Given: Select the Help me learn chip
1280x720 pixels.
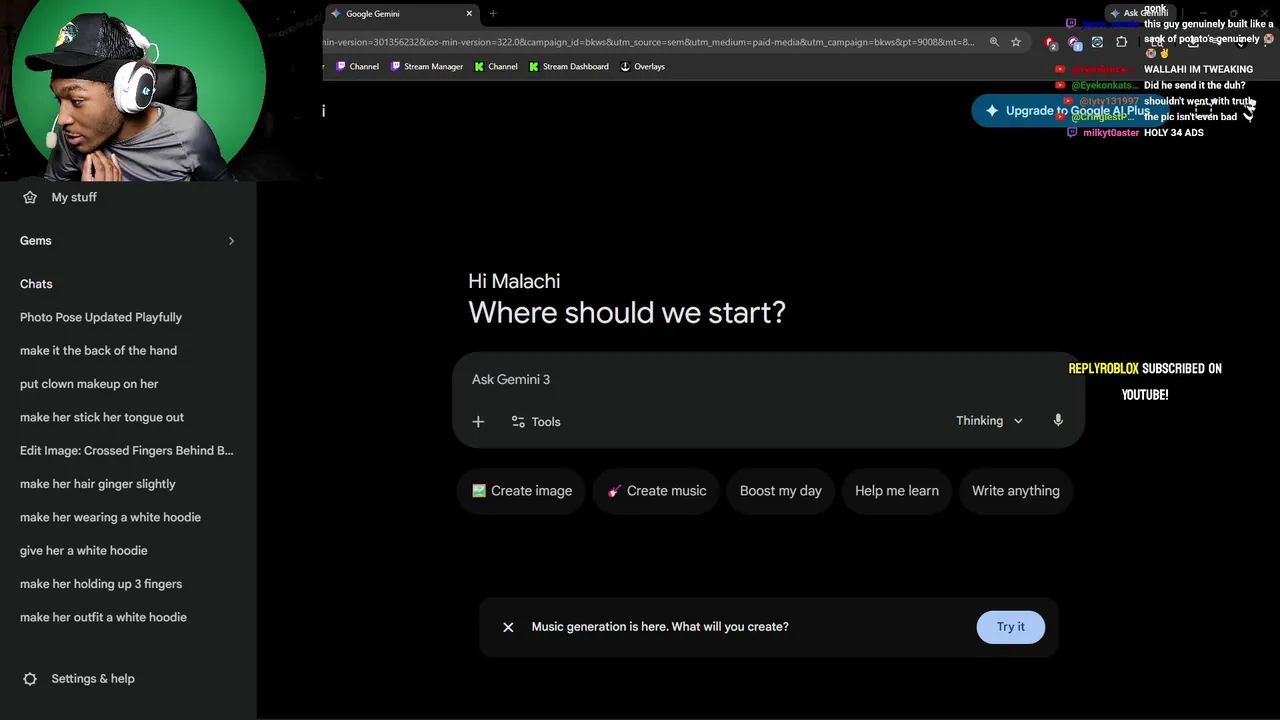Looking at the screenshot, I should pos(897,491).
